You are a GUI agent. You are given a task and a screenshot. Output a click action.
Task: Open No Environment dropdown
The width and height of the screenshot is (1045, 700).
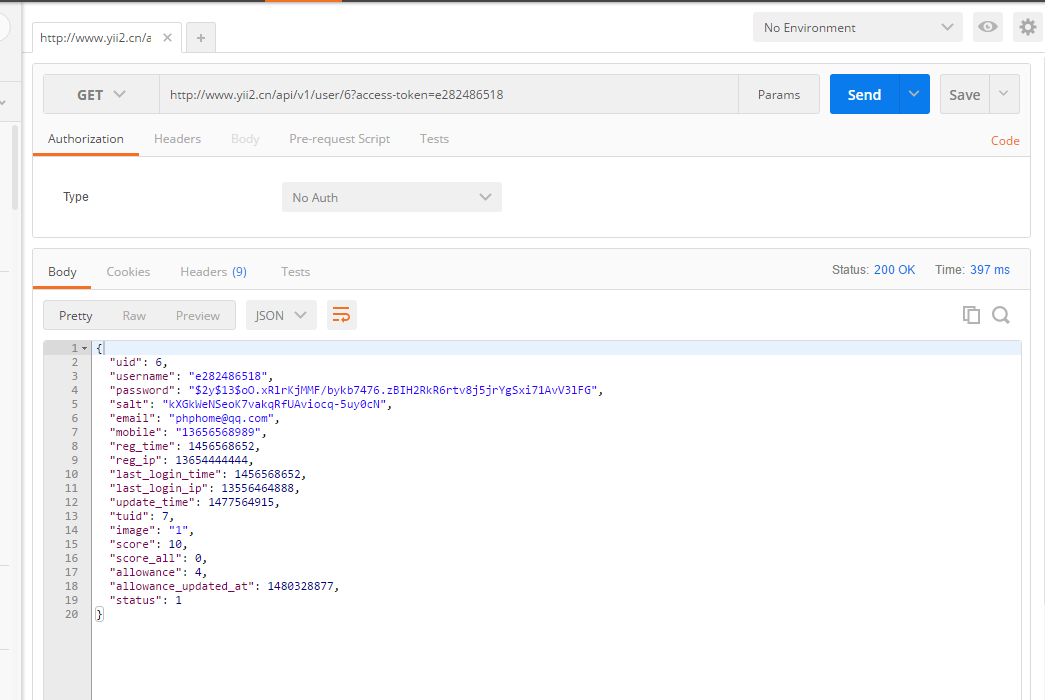click(x=858, y=27)
